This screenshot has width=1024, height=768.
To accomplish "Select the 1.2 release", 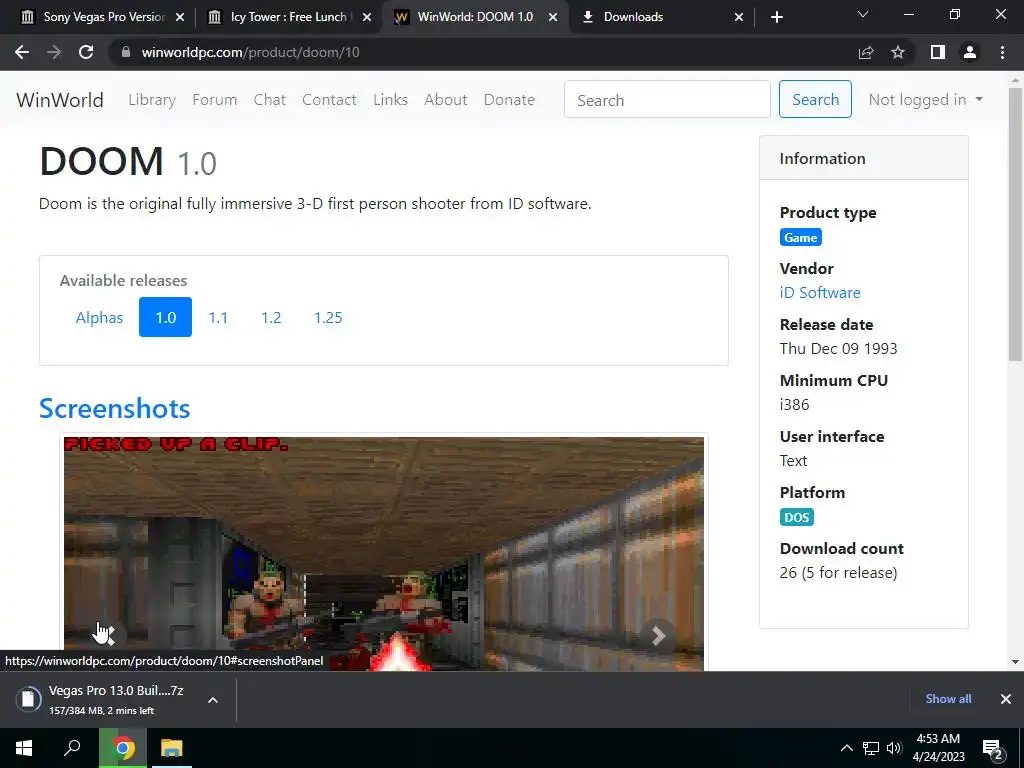I will coord(271,317).
